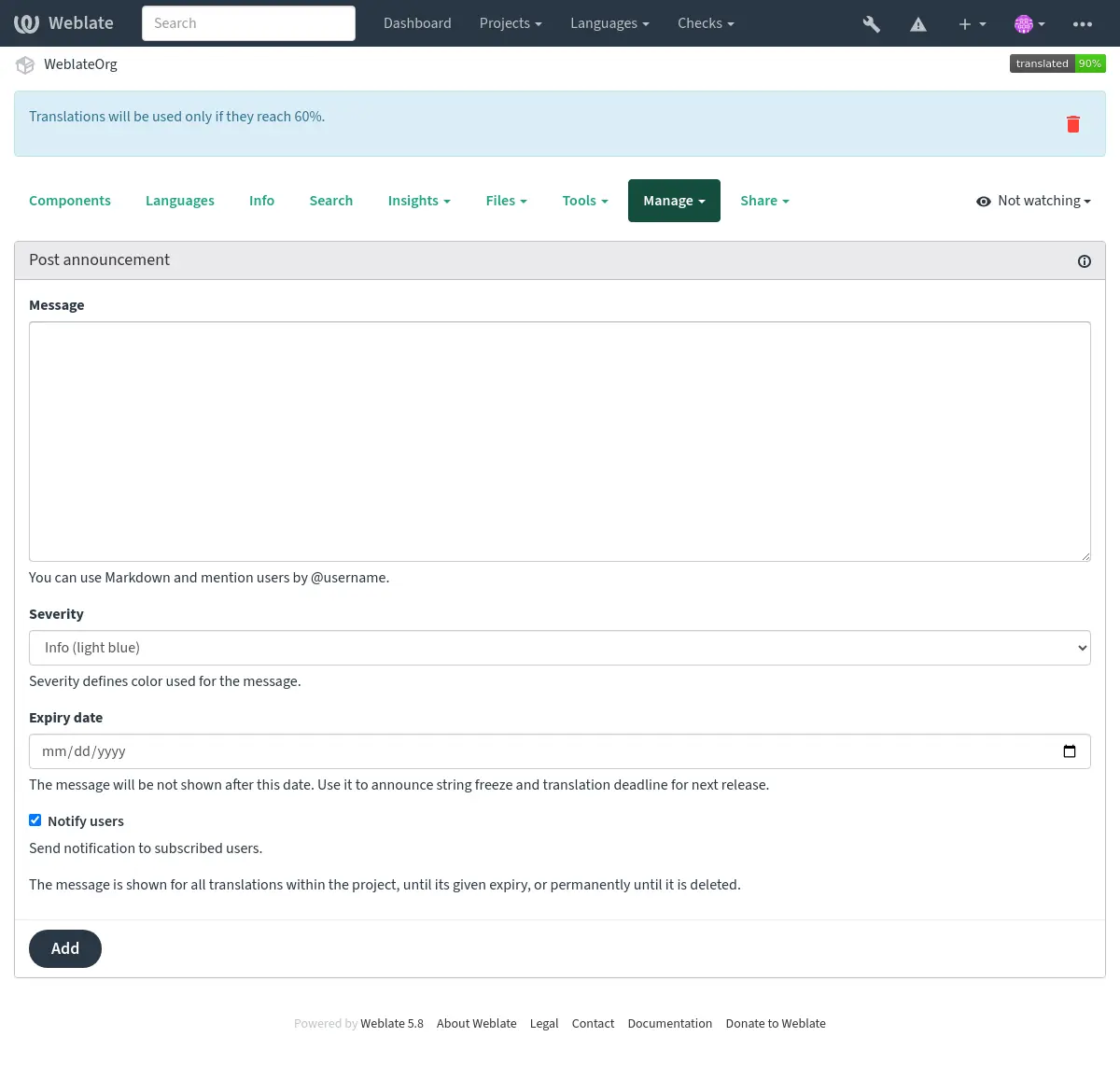1120x1079 pixels.
Task: Open the calendar picker in Expiry date
Action: click(x=1070, y=751)
